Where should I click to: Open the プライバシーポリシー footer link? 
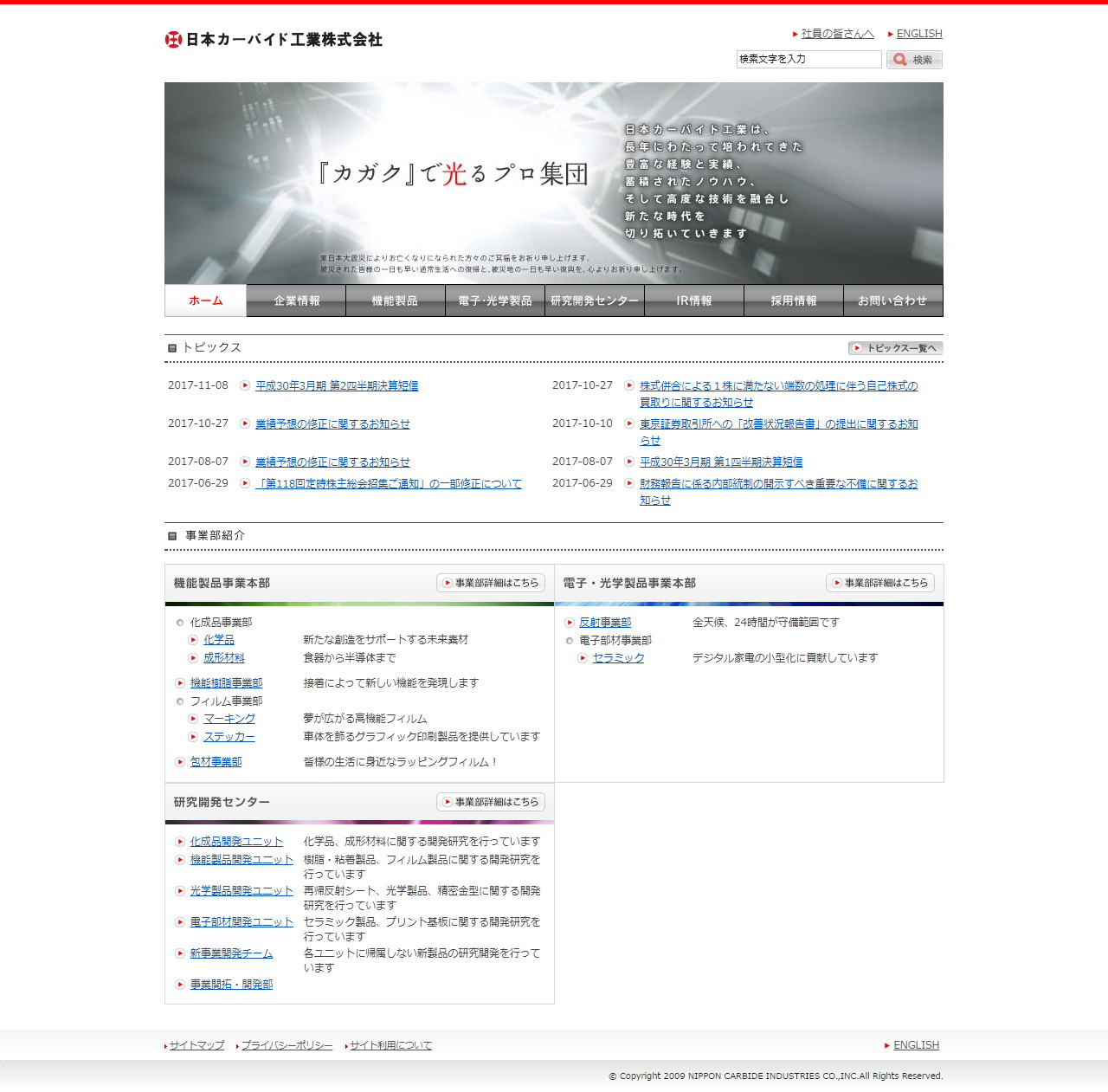coord(287,1045)
